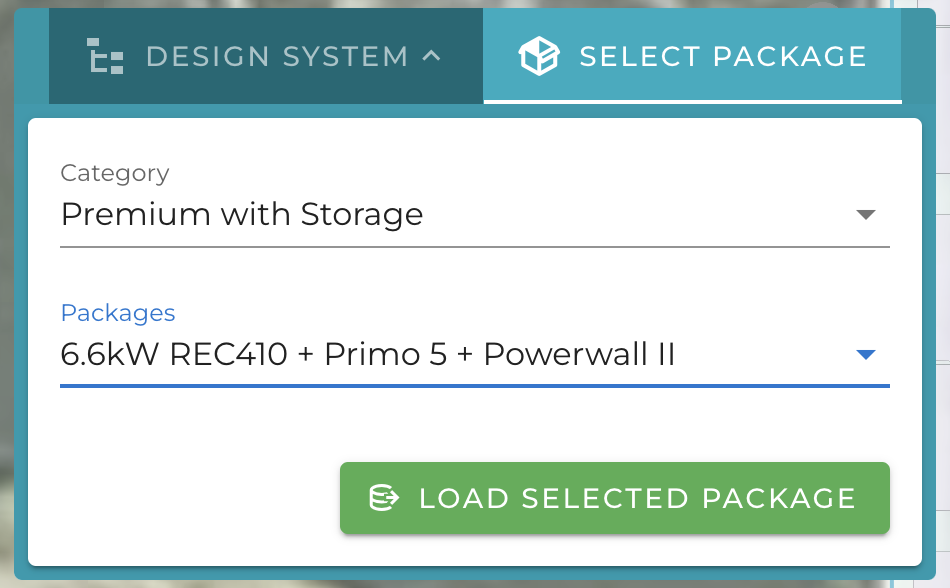The width and height of the screenshot is (950, 588).
Task: Load the selected package
Action: click(x=614, y=498)
